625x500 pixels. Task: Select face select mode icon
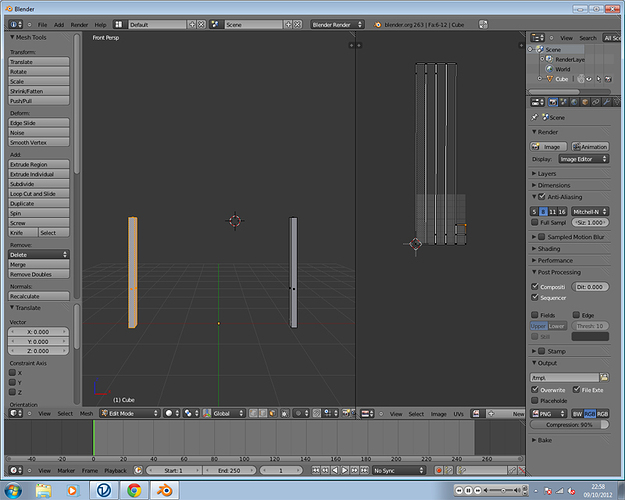tap(272, 413)
